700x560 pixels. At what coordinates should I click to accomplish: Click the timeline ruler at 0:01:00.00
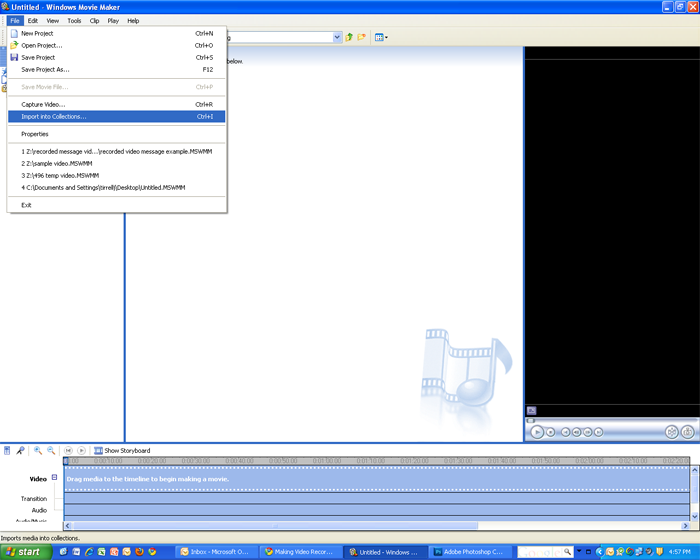pyautogui.click(x=327, y=460)
